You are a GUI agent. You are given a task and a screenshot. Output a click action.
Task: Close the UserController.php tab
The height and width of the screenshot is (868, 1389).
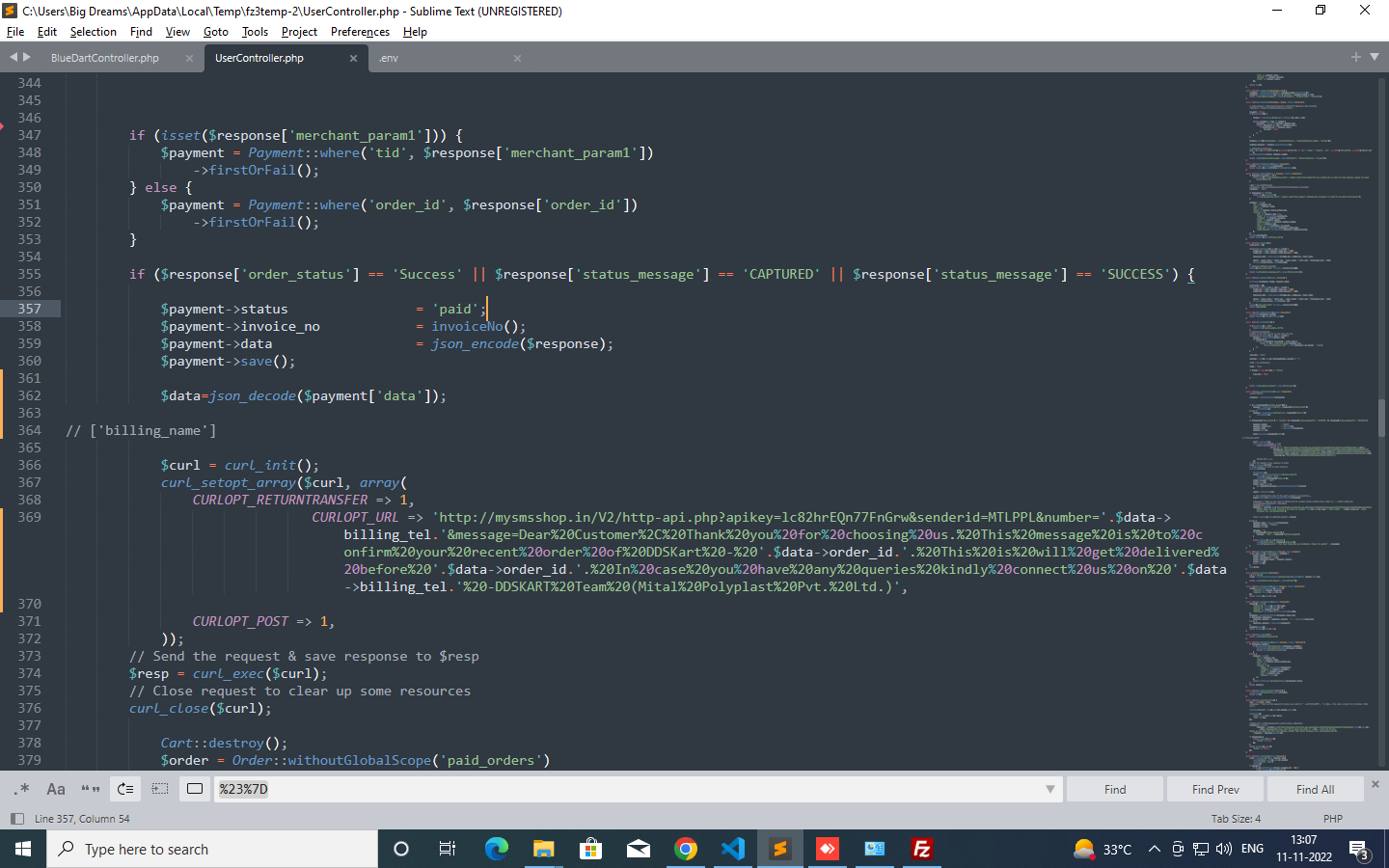pos(353,59)
